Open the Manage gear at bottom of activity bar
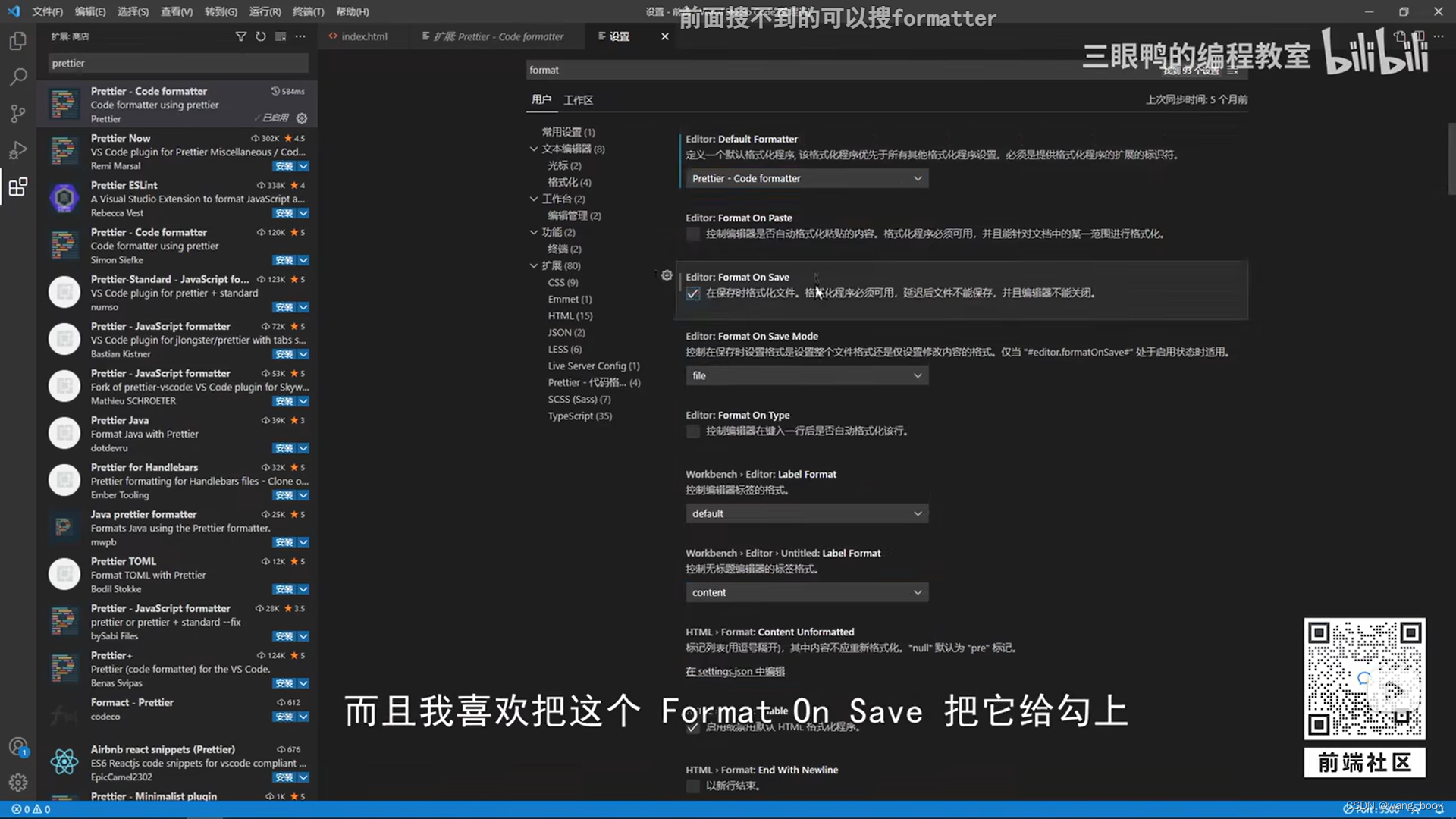This screenshot has height=819, width=1456. point(17,782)
